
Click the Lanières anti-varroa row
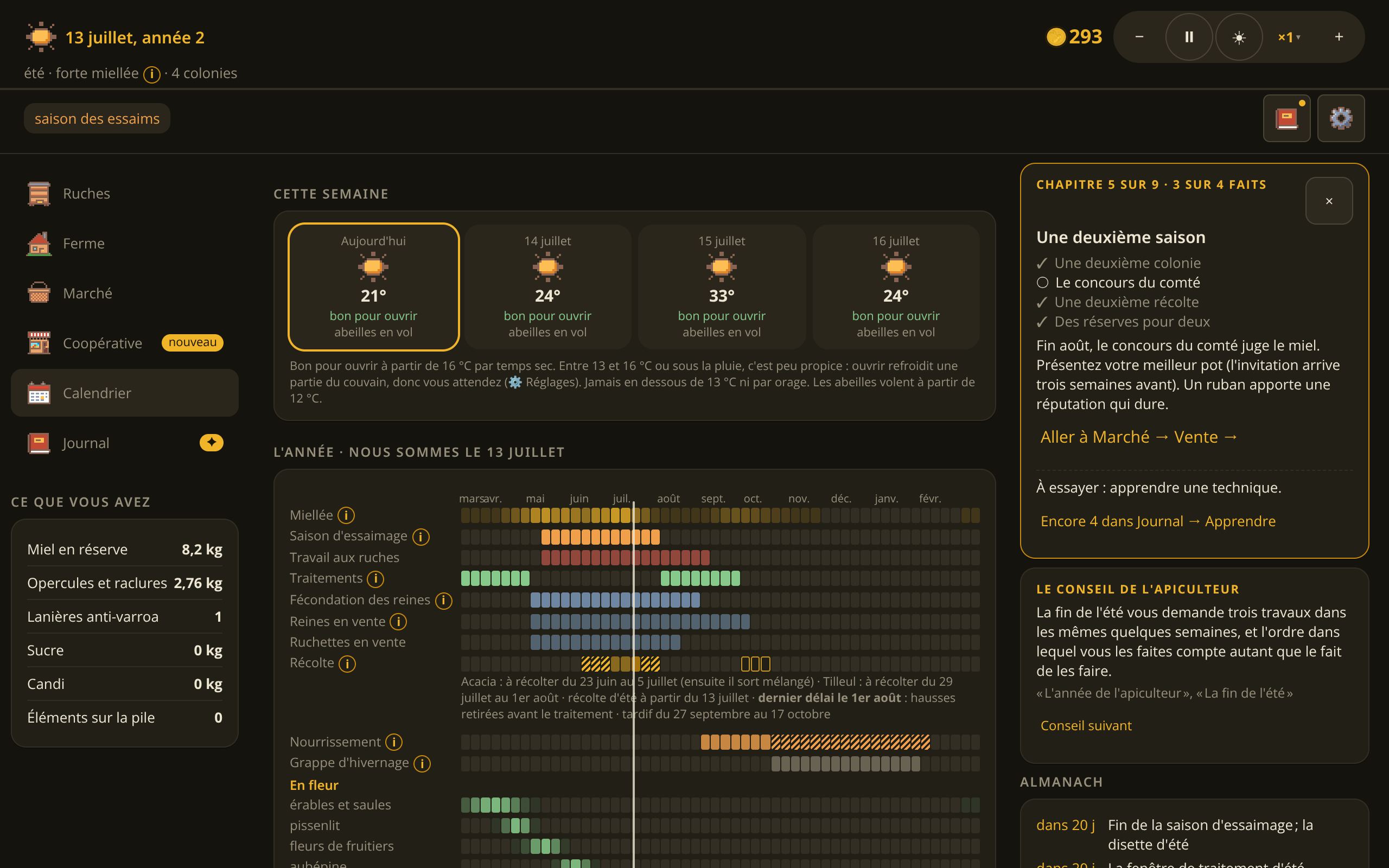(x=125, y=617)
